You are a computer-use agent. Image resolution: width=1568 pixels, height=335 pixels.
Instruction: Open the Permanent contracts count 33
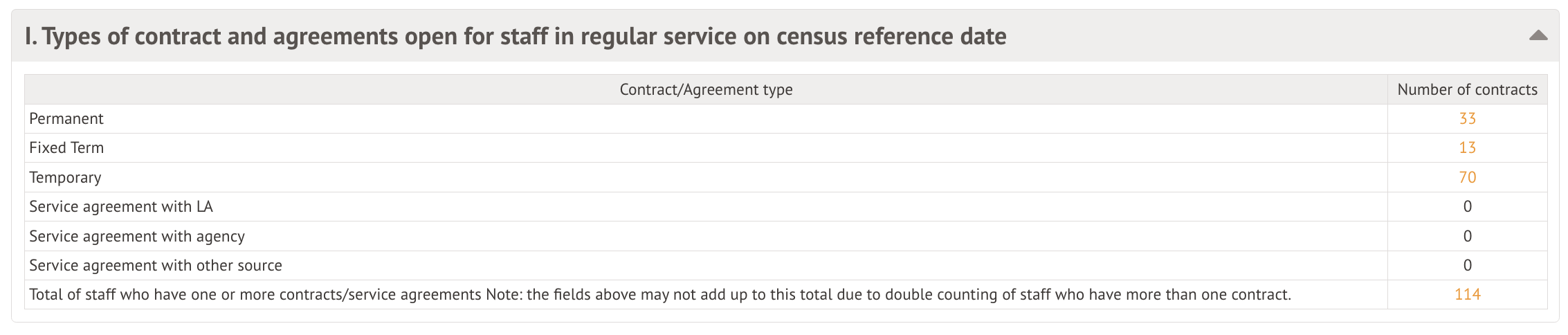(1467, 119)
